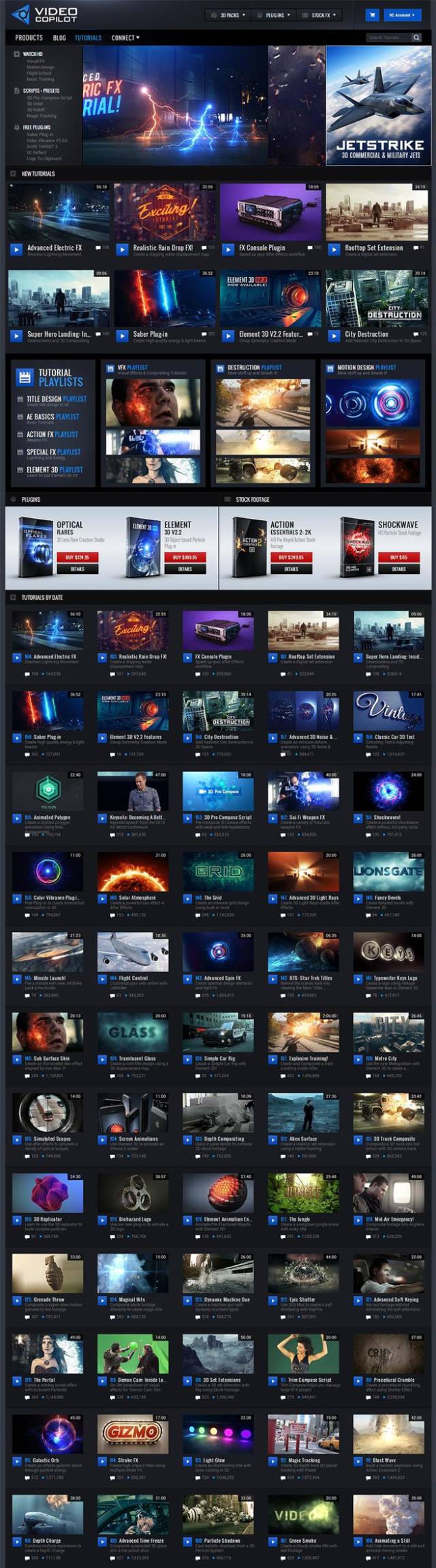
Task: Open the 3D Packs dropdown
Action: [228, 14]
